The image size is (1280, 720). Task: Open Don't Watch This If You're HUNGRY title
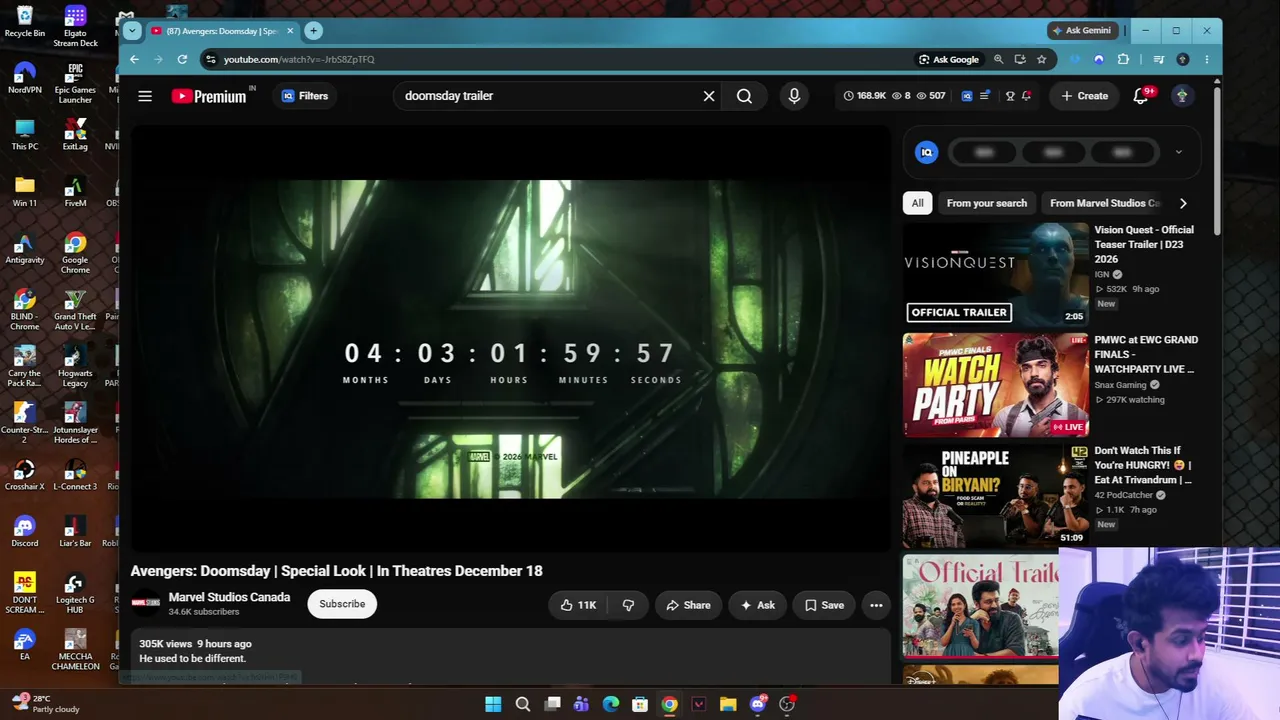tap(1143, 465)
